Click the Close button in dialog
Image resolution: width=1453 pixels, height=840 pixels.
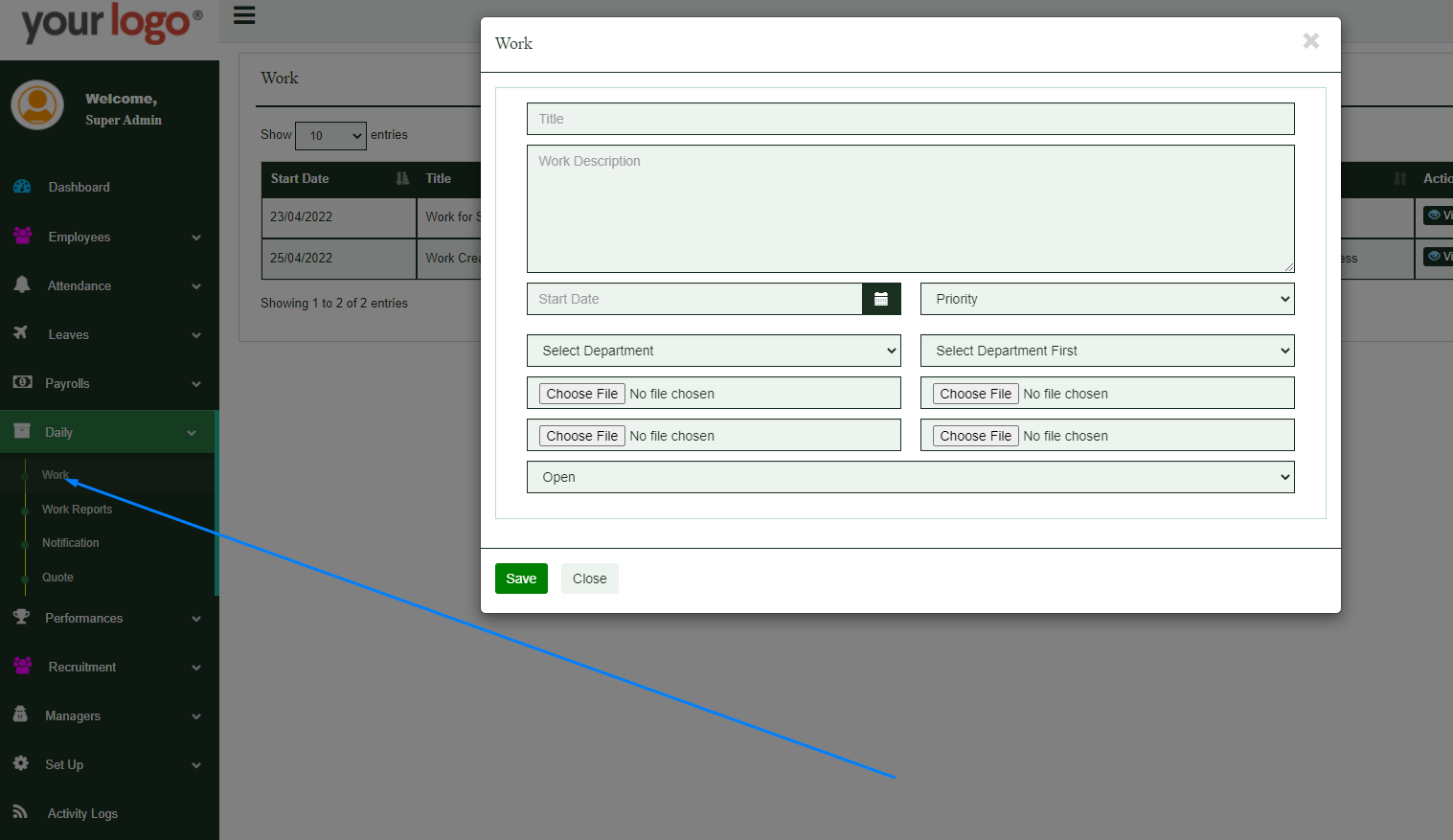coord(590,579)
